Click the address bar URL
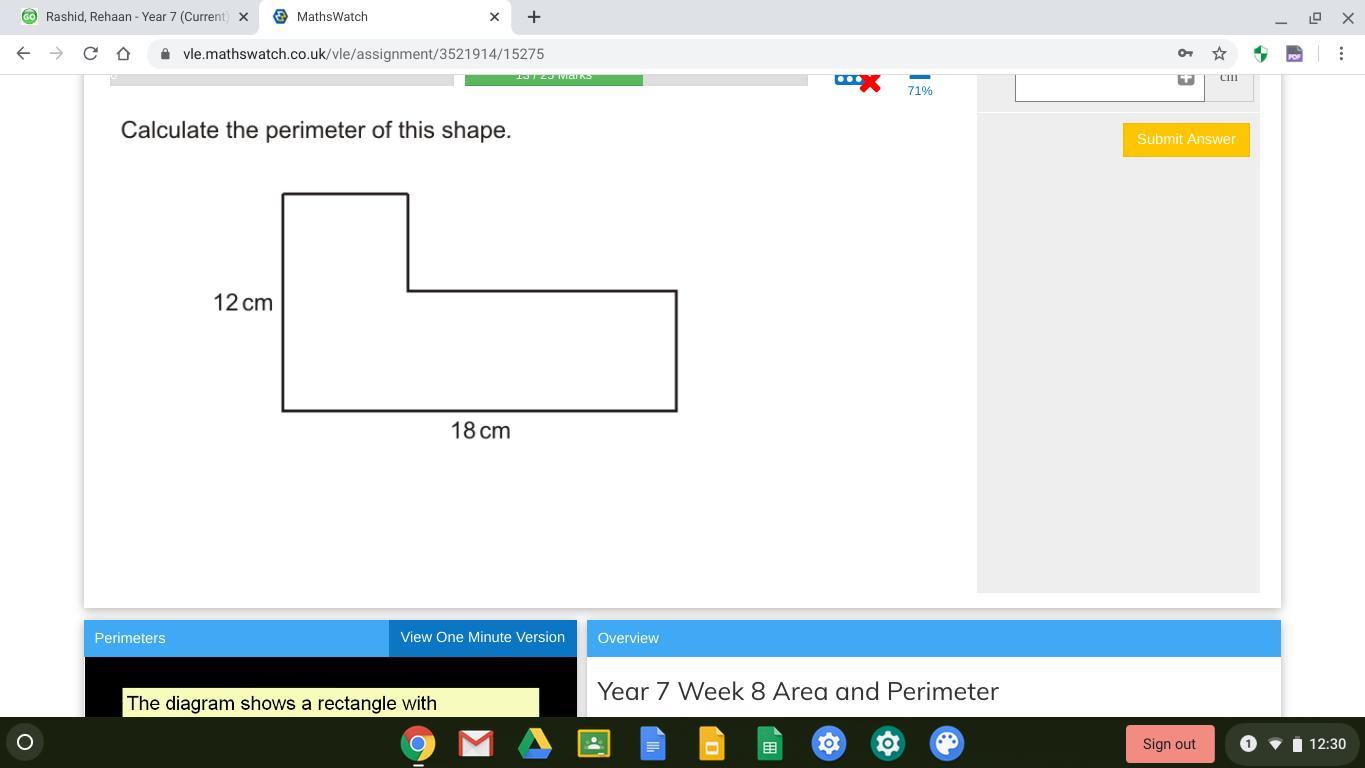The image size is (1365, 768). click(363, 54)
